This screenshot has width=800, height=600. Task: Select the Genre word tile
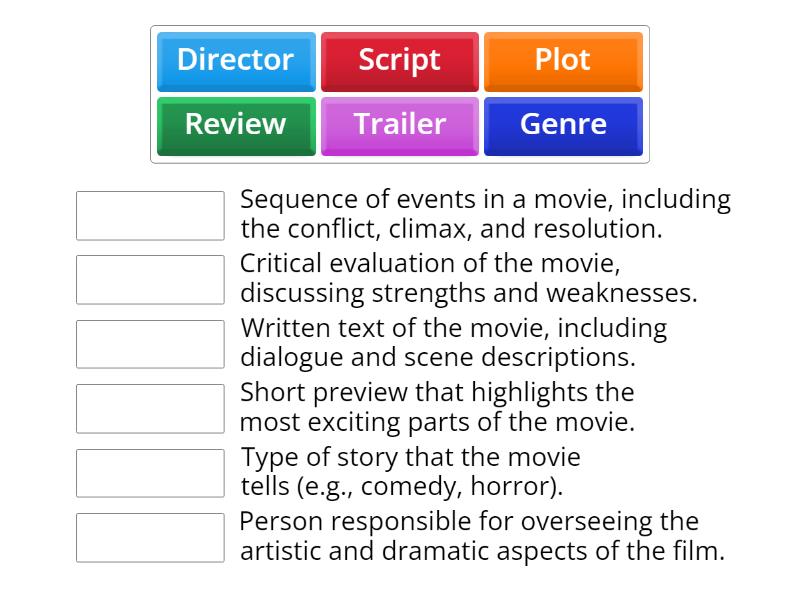[562, 125]
